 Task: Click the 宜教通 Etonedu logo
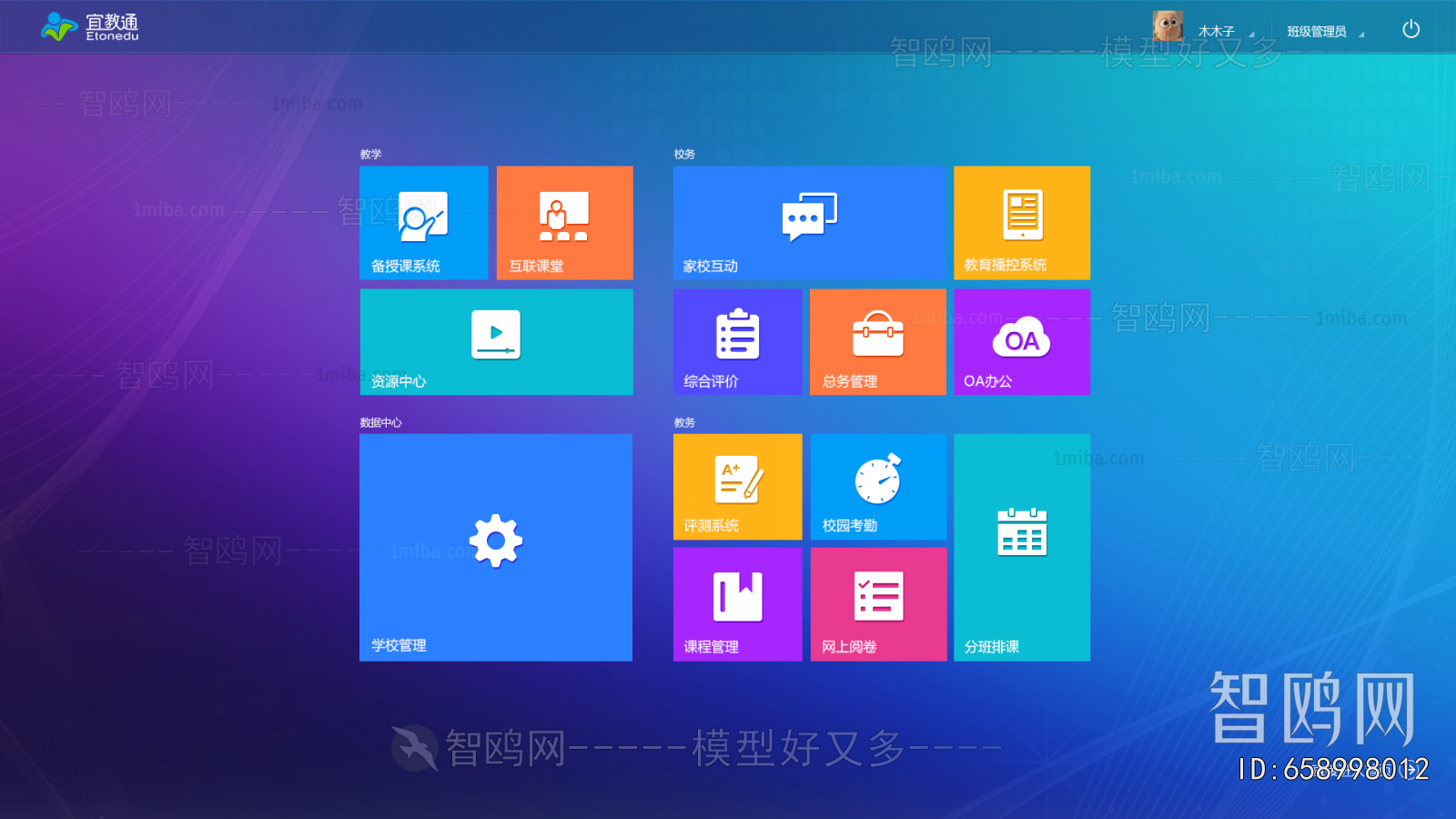pyautogui.click(x=90, y=27)
